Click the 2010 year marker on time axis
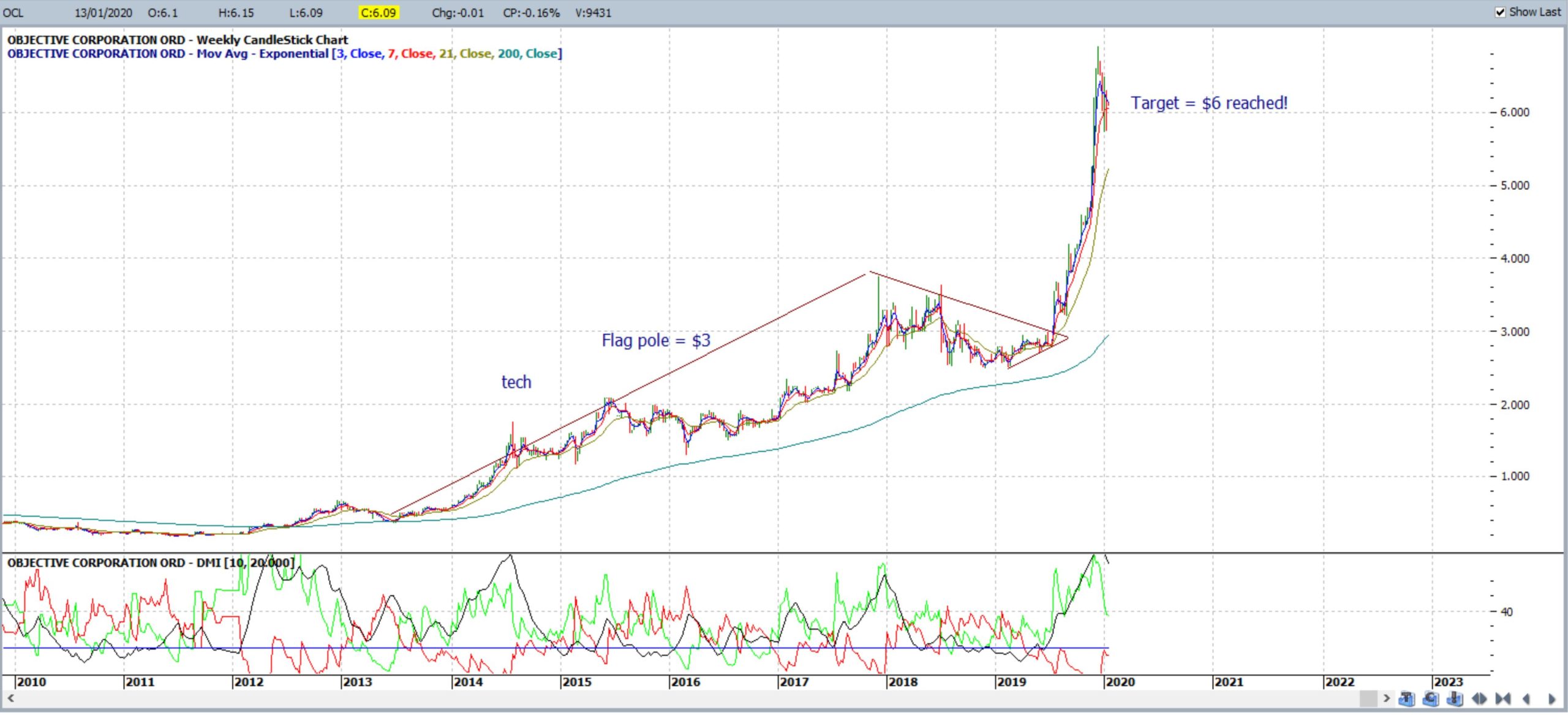 pos(31,683)
